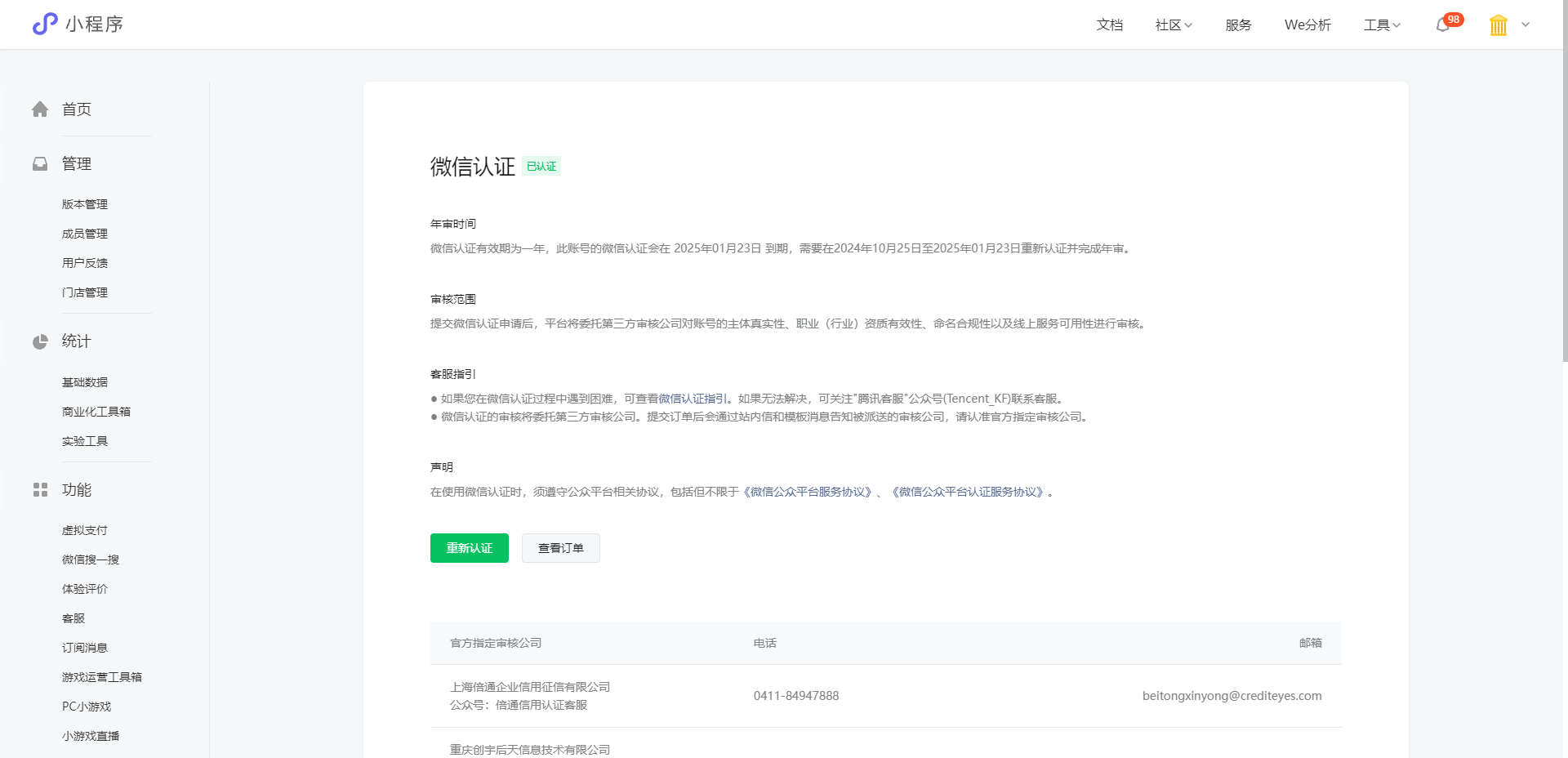Click the green 重新认证 button
Screen dimensions: 1568x758
click(x=470, y=548)
